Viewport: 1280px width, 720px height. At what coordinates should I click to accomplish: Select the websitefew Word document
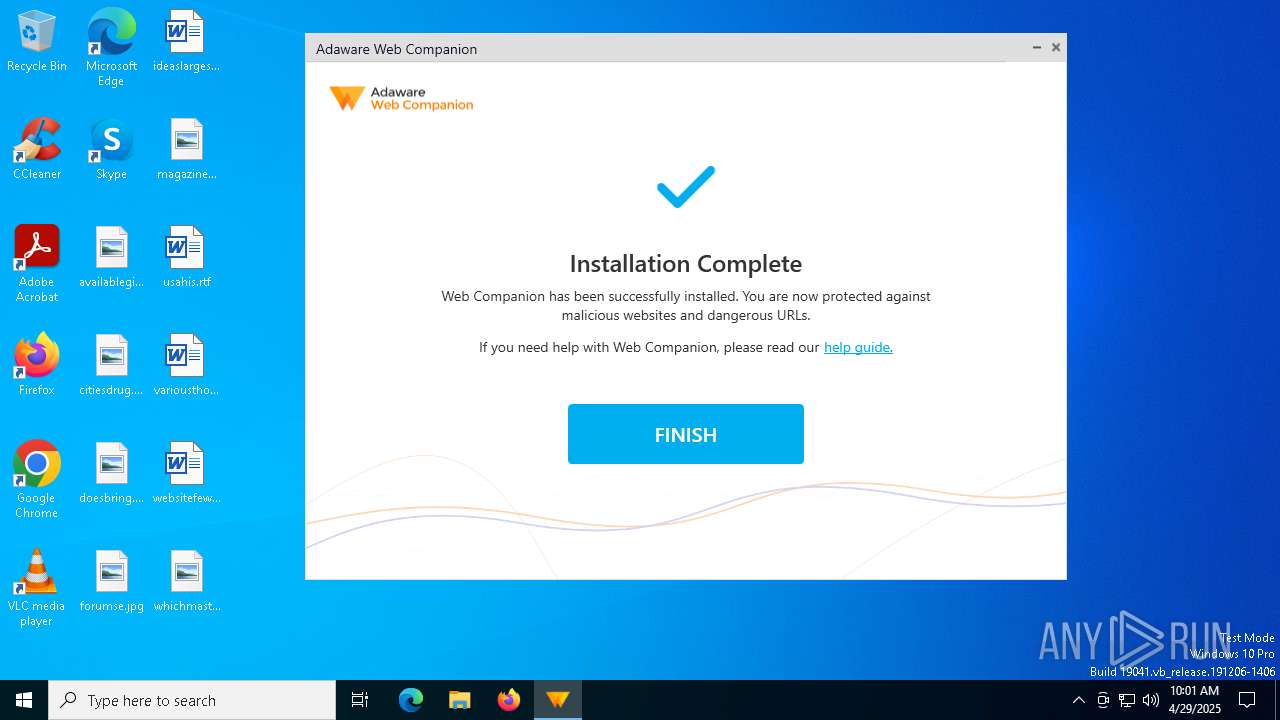click(x=186, y=474)
